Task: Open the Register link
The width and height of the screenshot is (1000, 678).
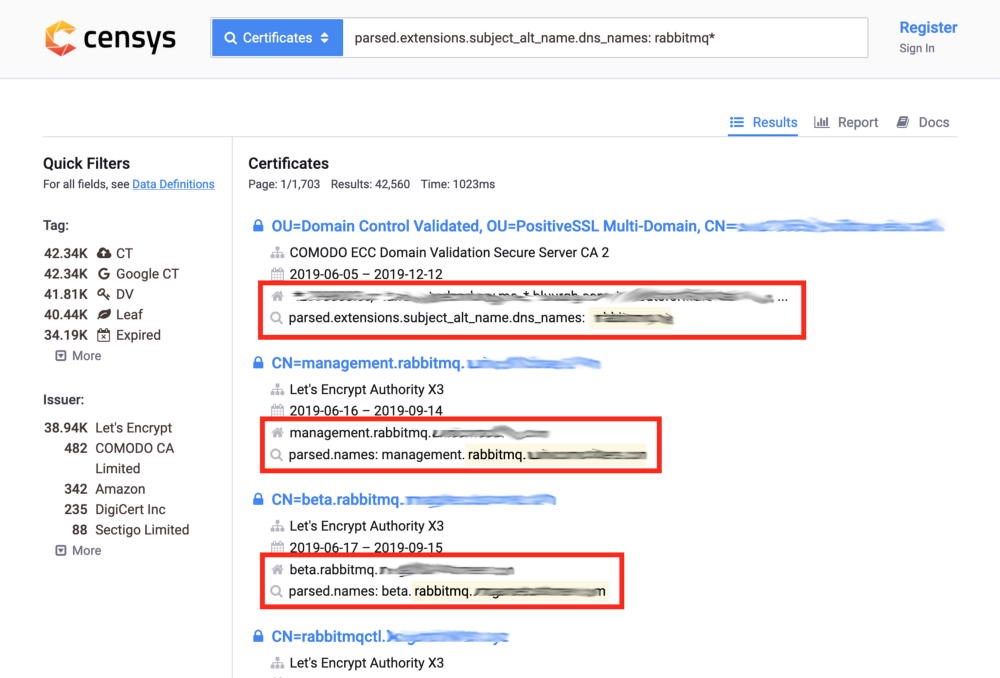Action: tap(928, 27)
